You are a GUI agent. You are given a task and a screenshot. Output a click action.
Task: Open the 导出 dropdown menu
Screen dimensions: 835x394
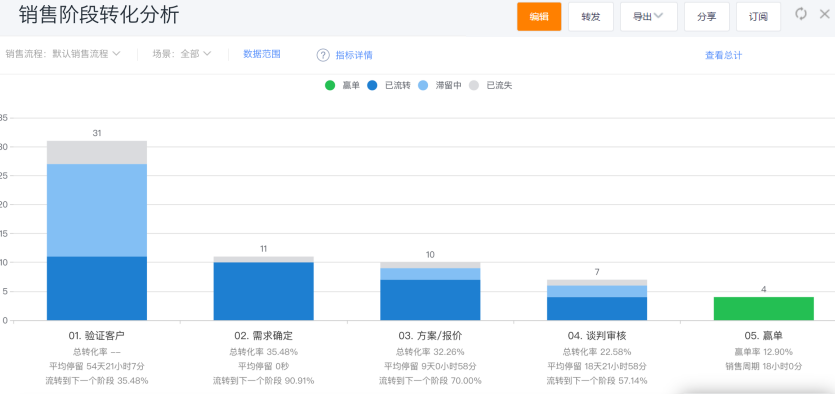point(649,17)
